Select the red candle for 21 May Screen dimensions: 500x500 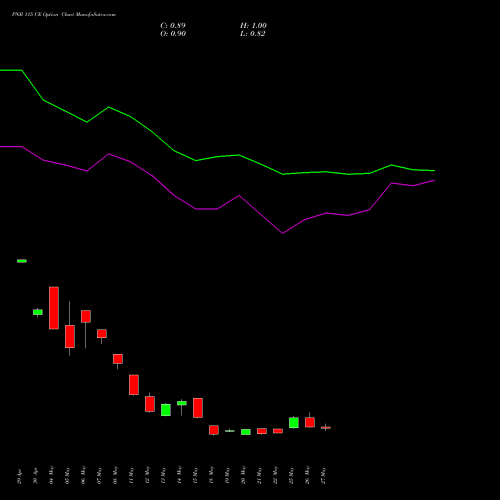[x=262, y=431]
